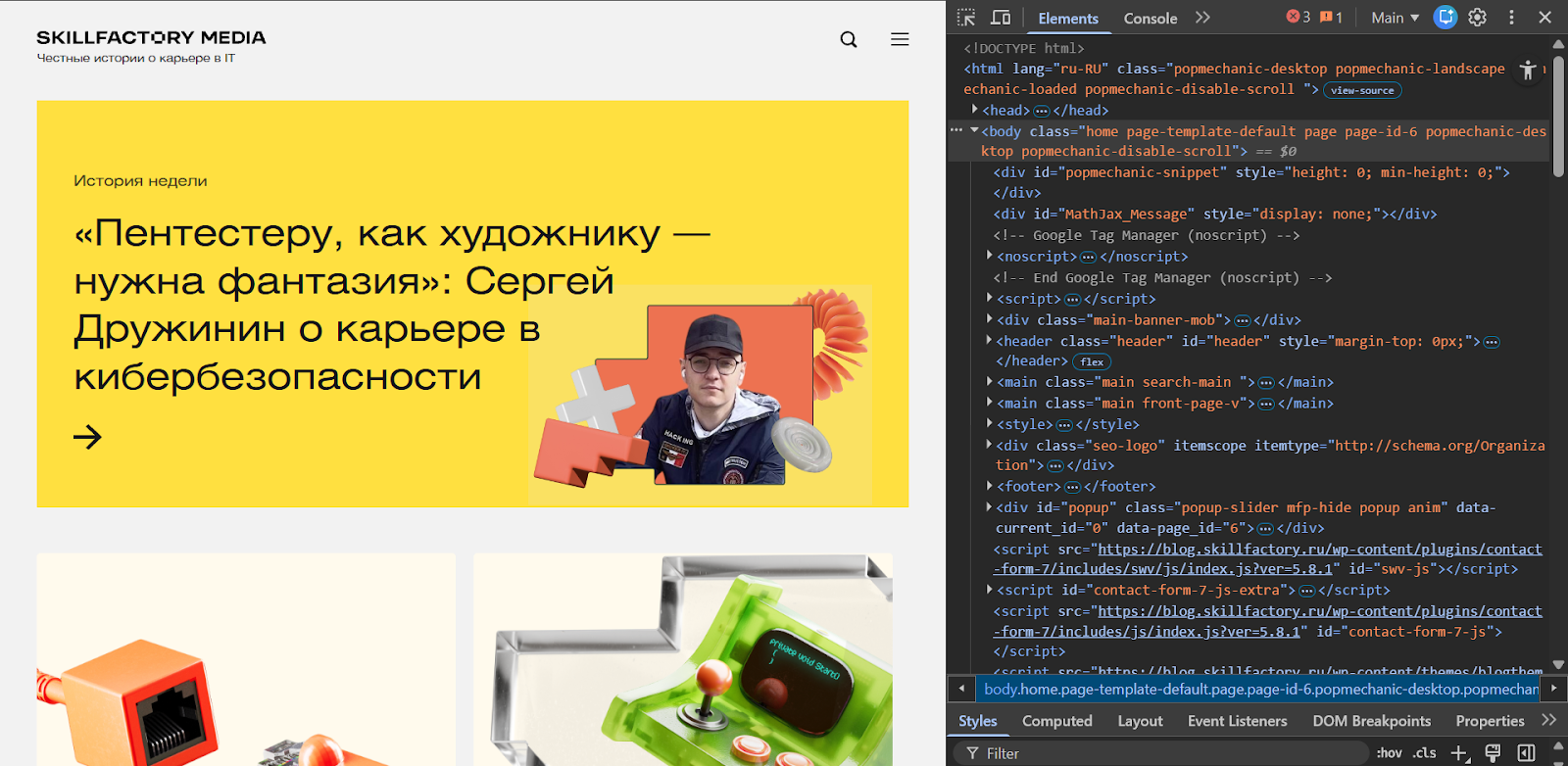
Task: Click the accessibility tree toggle button
Action: 1528,70
